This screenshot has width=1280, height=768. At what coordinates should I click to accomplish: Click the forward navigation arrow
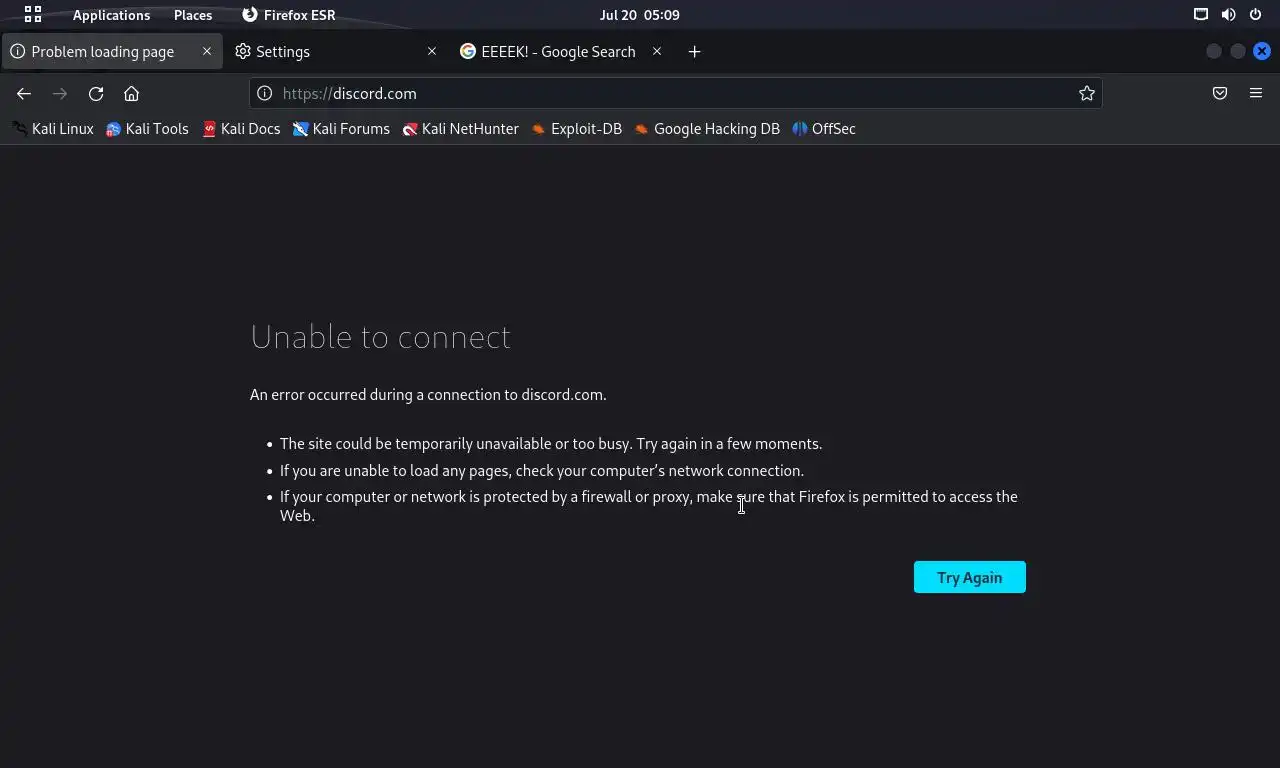(60, 93)
